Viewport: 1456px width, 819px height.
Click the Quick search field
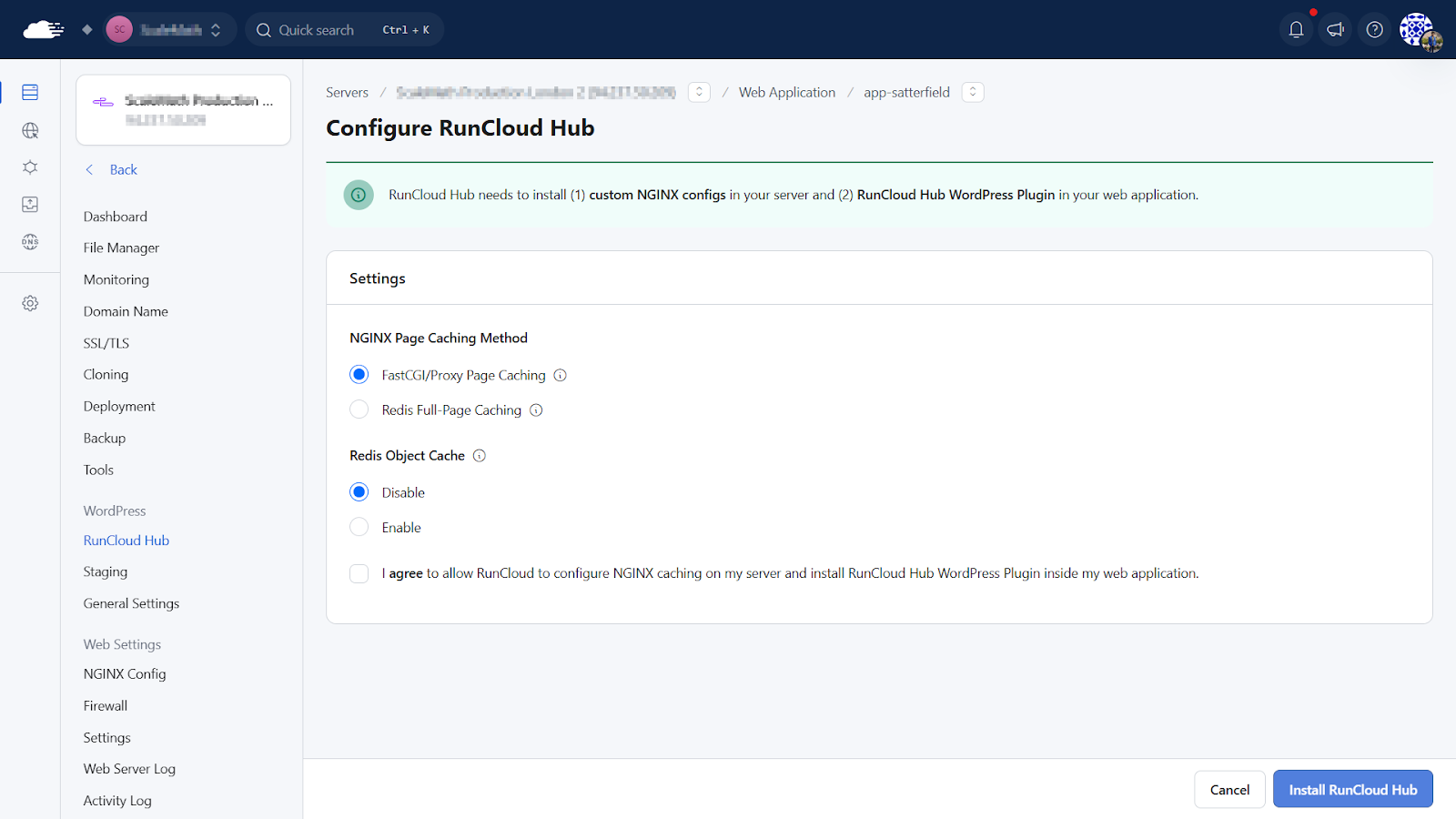(x=344, y=30)
